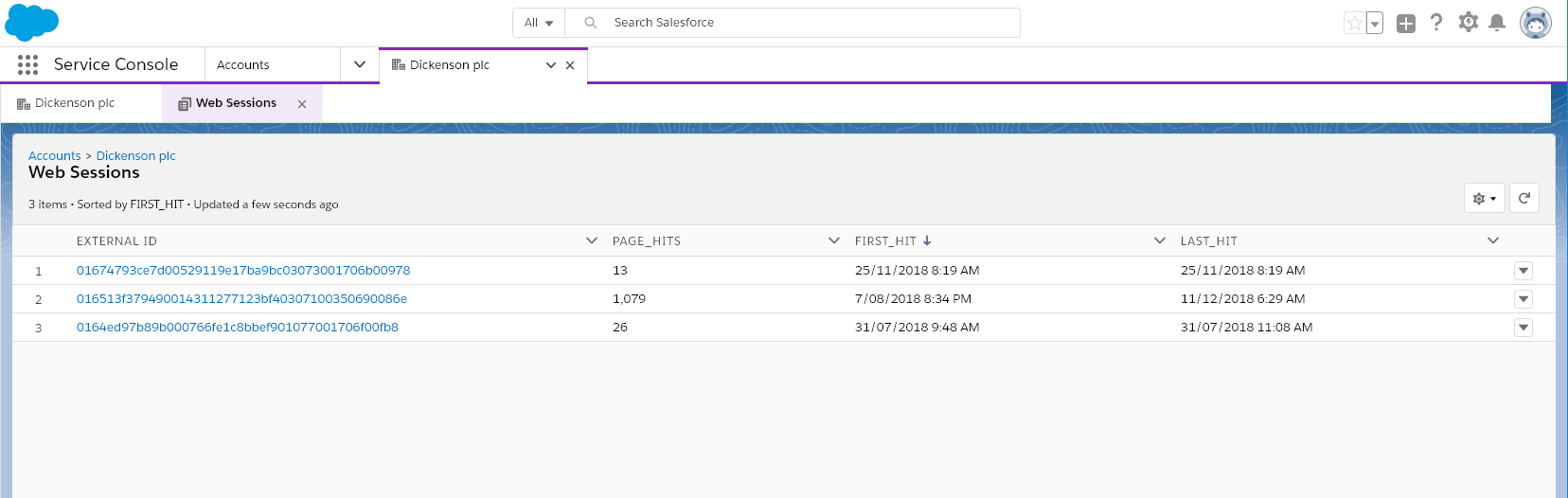Click the 25/11/2018 8:19 AM first hit cell
This screenshot has height=498, width=1568.
tap(917, 270)
